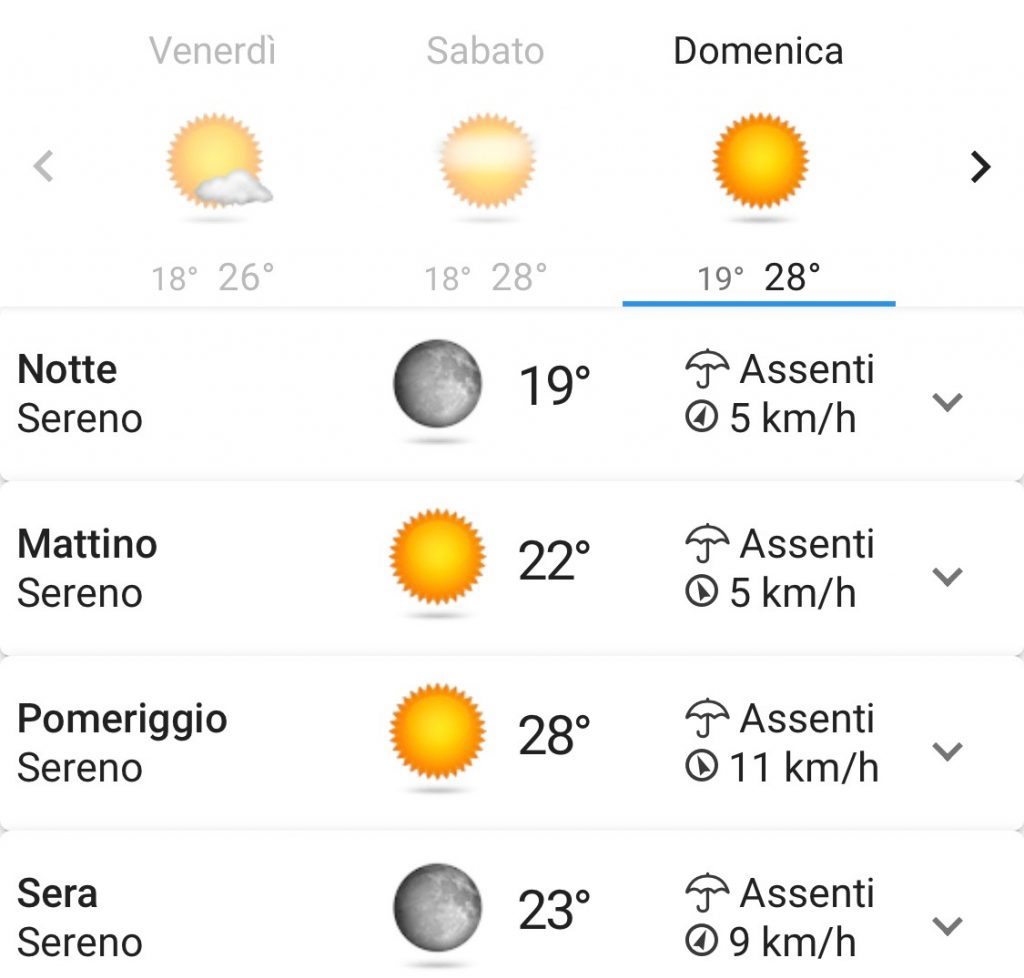Select the Domenica tab label

[x=758, y=50]
